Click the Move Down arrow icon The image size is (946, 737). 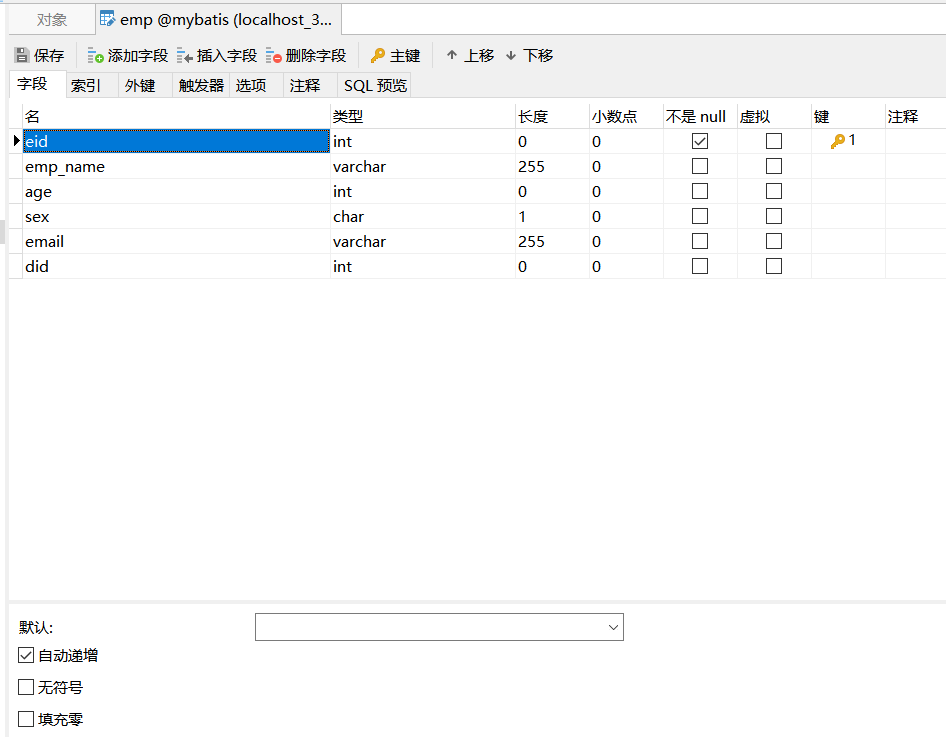511,55
